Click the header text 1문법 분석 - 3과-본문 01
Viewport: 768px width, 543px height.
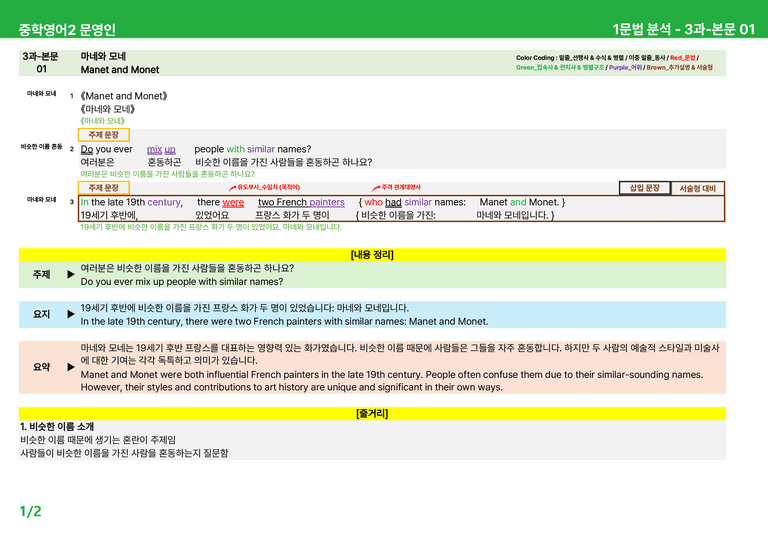pos(684,29)
